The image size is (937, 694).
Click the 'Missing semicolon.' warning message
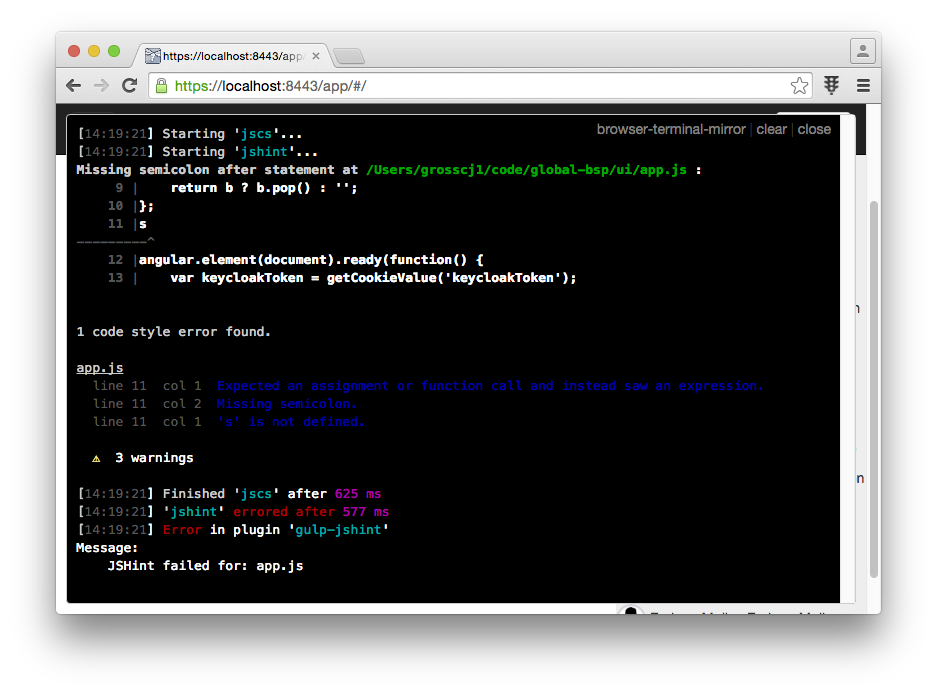click(286, 404)
